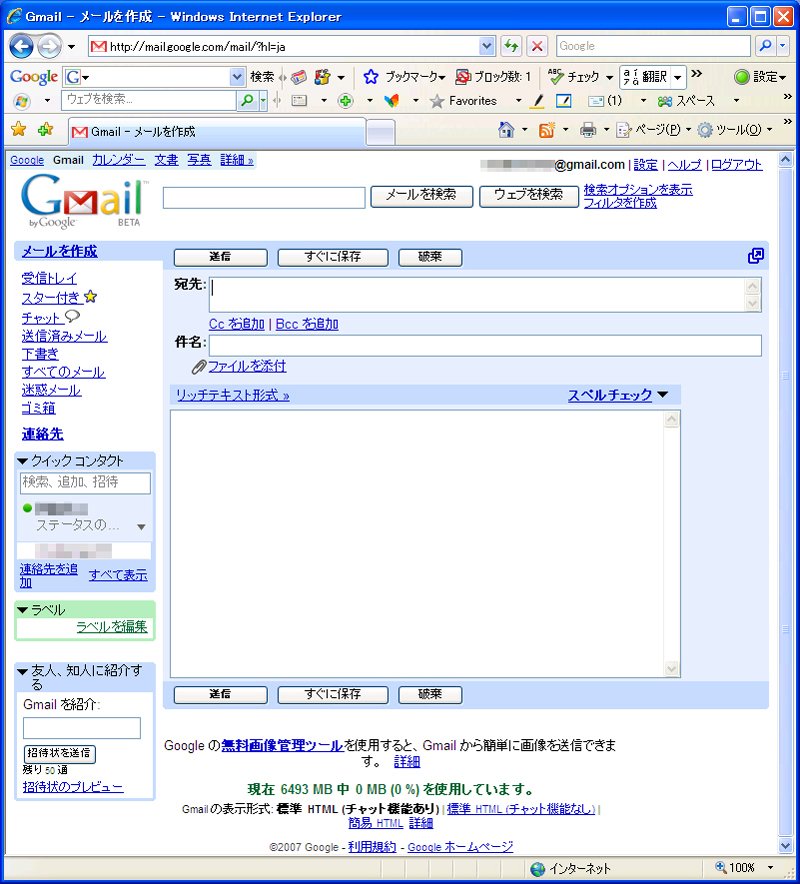Click ログアウト link
This screenshot has width=800, height=884.
click(736, 165)
